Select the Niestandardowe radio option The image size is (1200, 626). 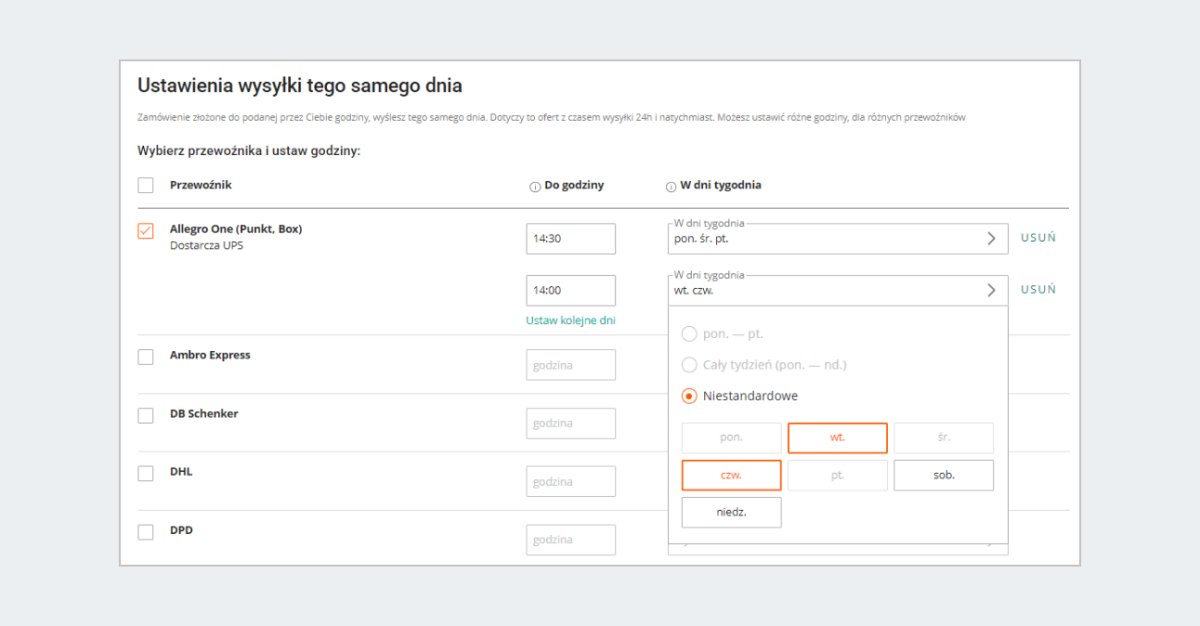coord(689,396)
